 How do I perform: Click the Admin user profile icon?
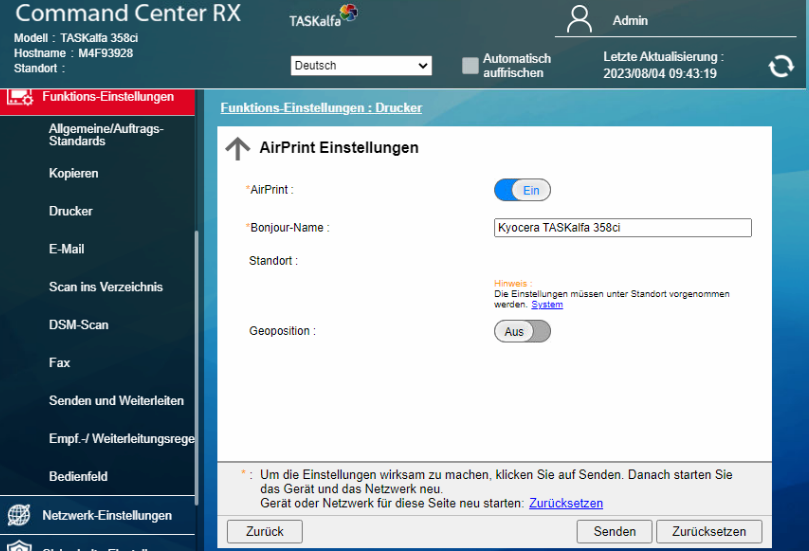(x=580, y=20)
